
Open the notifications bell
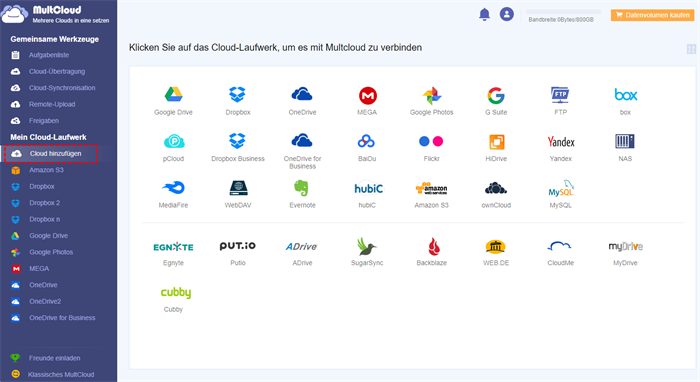tap(484, 14)
